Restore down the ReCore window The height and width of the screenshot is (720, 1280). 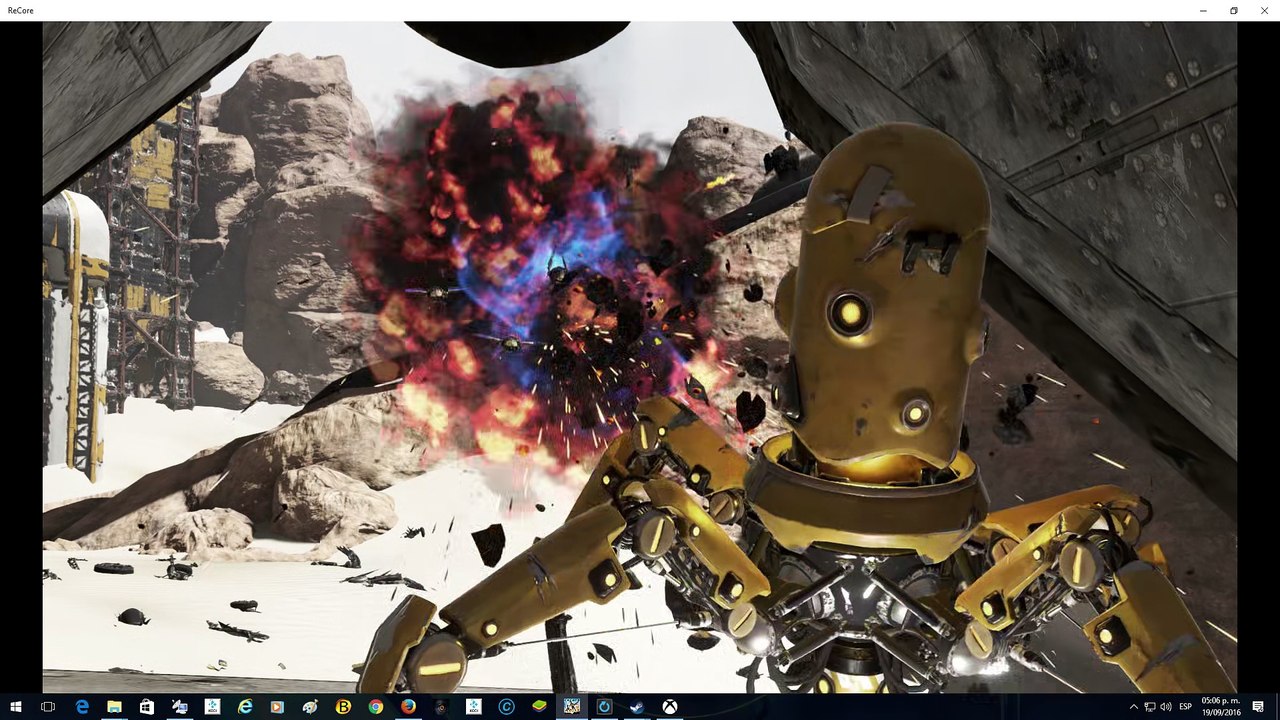[x=1234, y=10]
